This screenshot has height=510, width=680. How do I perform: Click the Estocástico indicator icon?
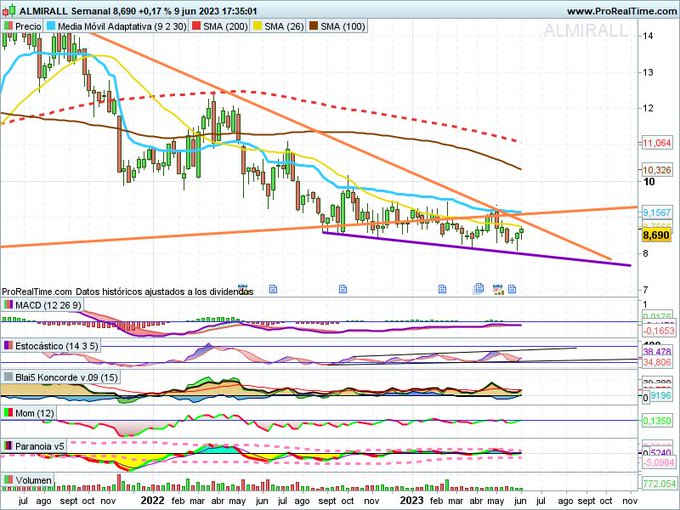[x=8, y=346]
